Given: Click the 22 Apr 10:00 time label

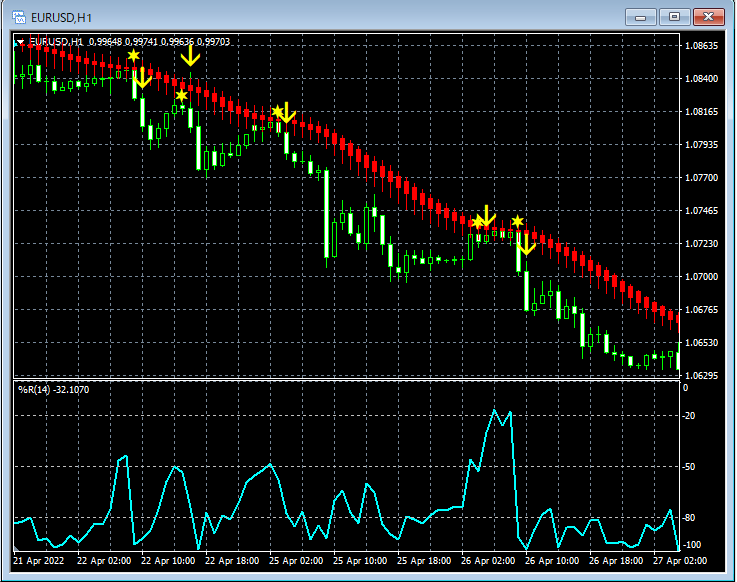Looking at the screenshot, I should click(168, 561).
